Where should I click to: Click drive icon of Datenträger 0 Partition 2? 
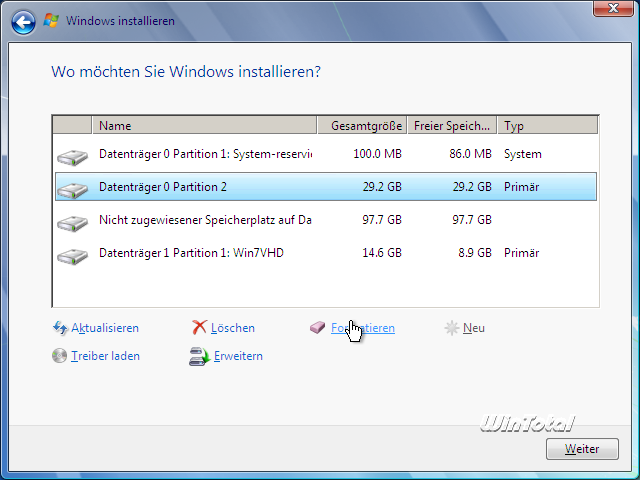72,190
